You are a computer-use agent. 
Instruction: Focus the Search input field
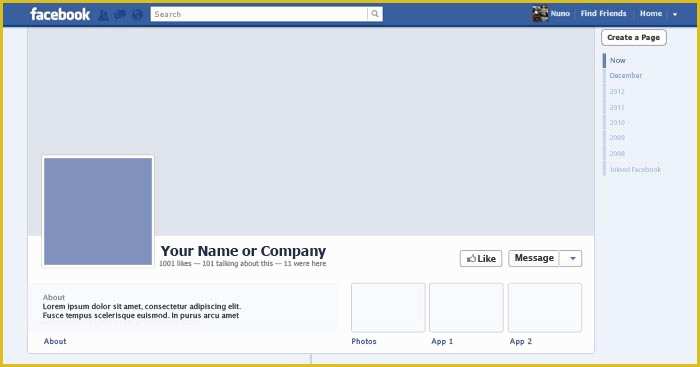coord(259,14)
